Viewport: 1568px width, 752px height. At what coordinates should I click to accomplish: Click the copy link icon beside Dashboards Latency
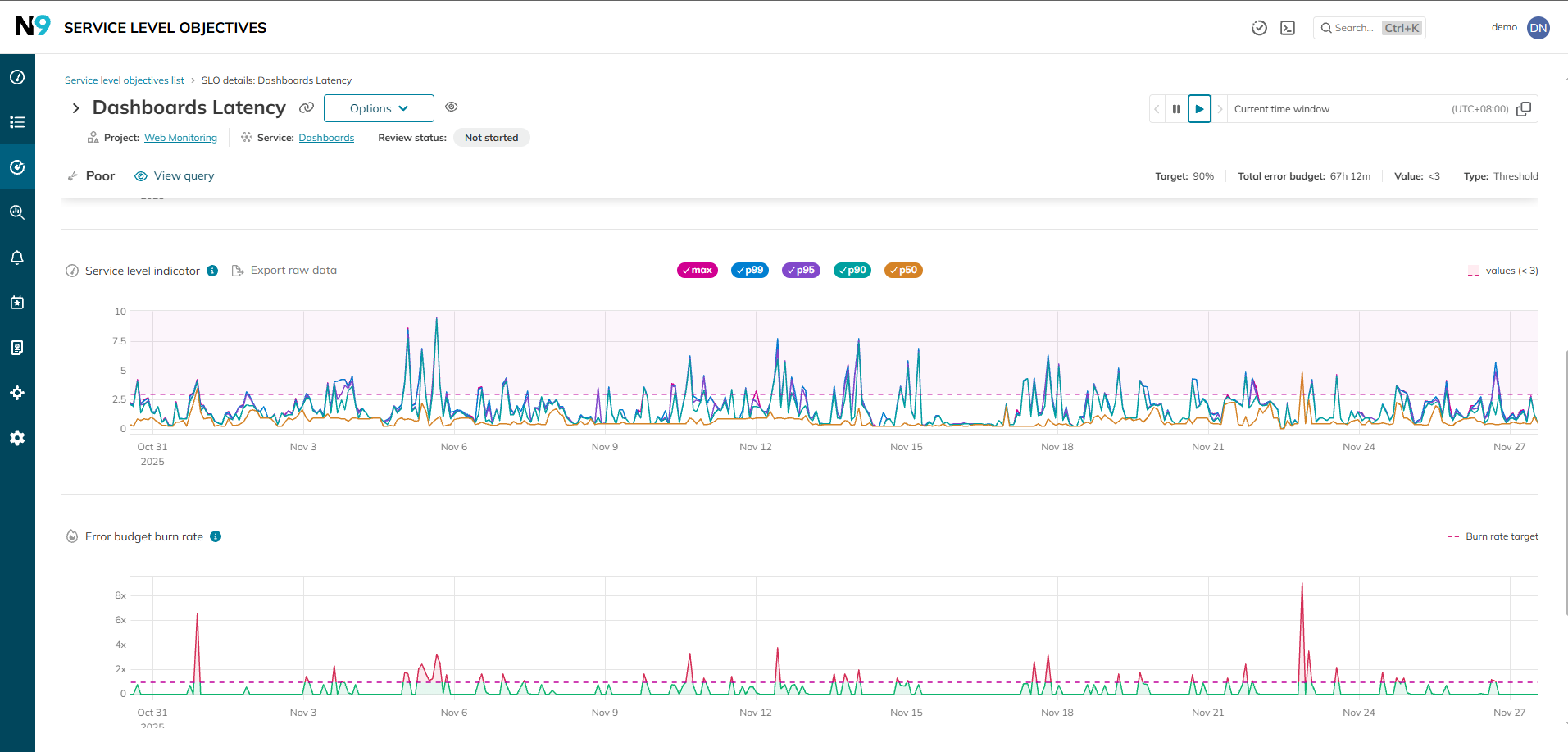pyautogui.click(x=306, y=107)
